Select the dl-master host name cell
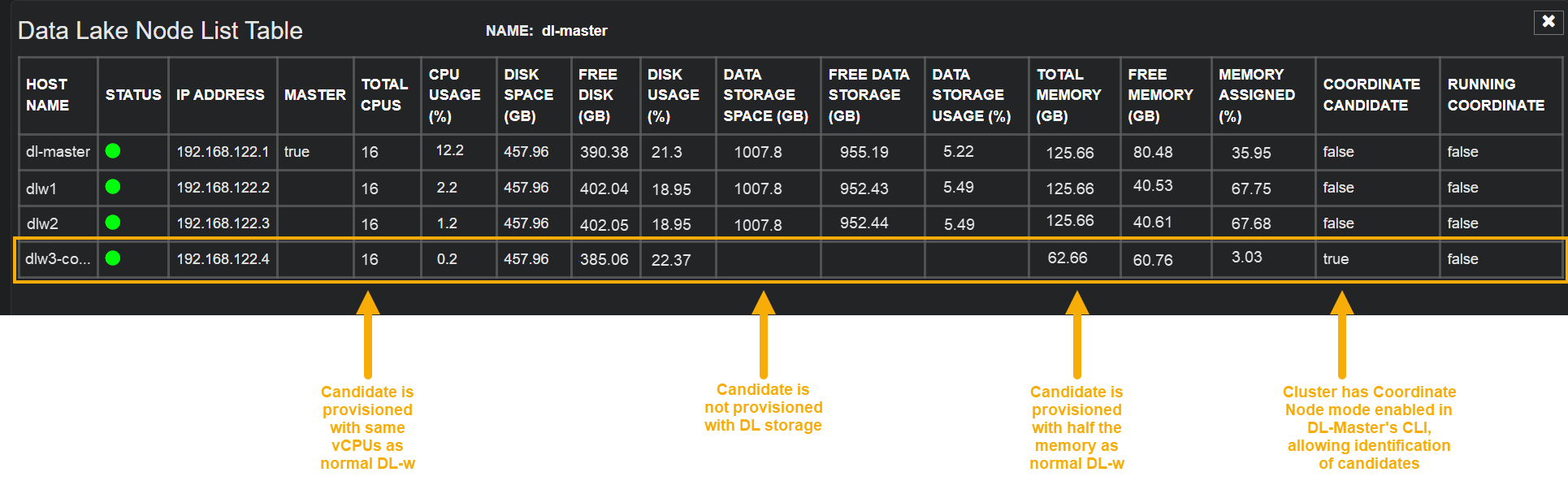The height and width of the screenshot is (481, 1568). 58,152
